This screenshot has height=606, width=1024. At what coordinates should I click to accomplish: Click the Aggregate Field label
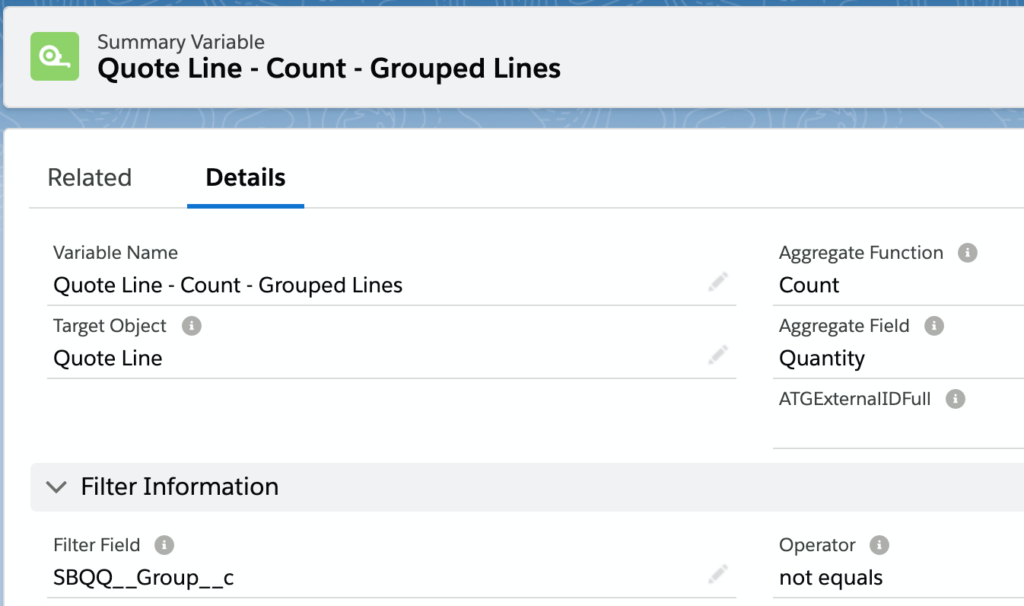pos(844,326)
